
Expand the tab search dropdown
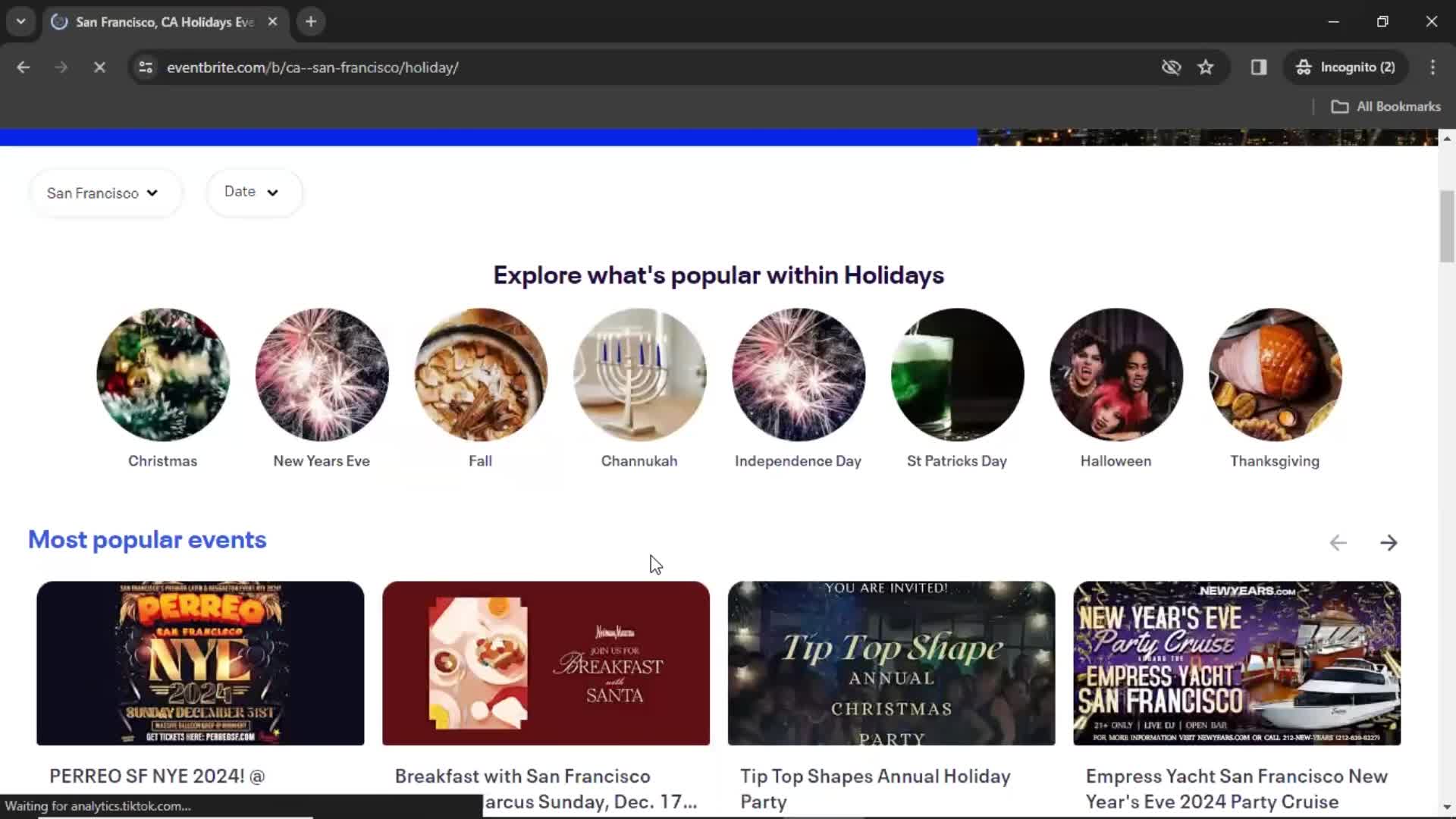(x=20, y=22)
